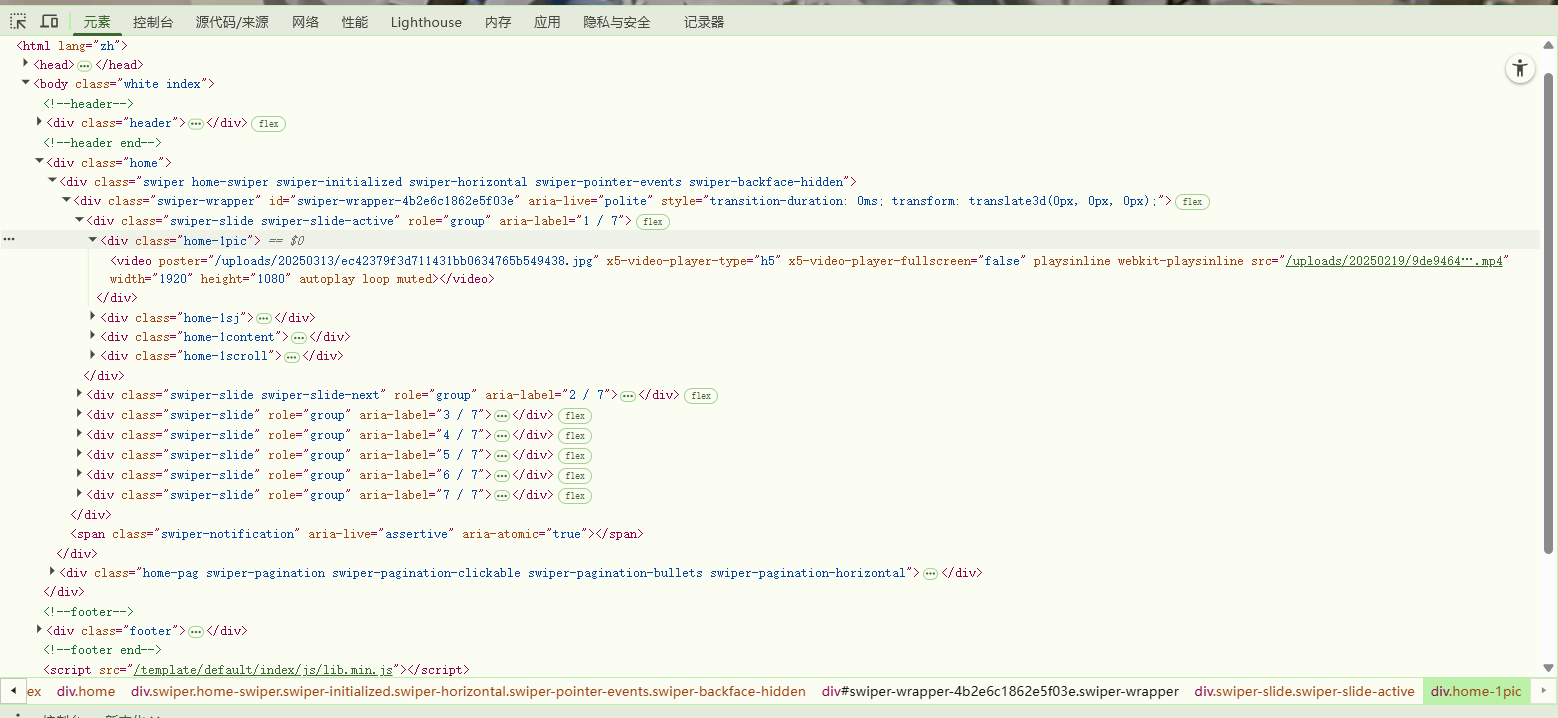This screenshot has width=1558, height=718.
Task: Select the div.swiper.home-swiper breadcrumb
Action: click(x=468, y=691)
